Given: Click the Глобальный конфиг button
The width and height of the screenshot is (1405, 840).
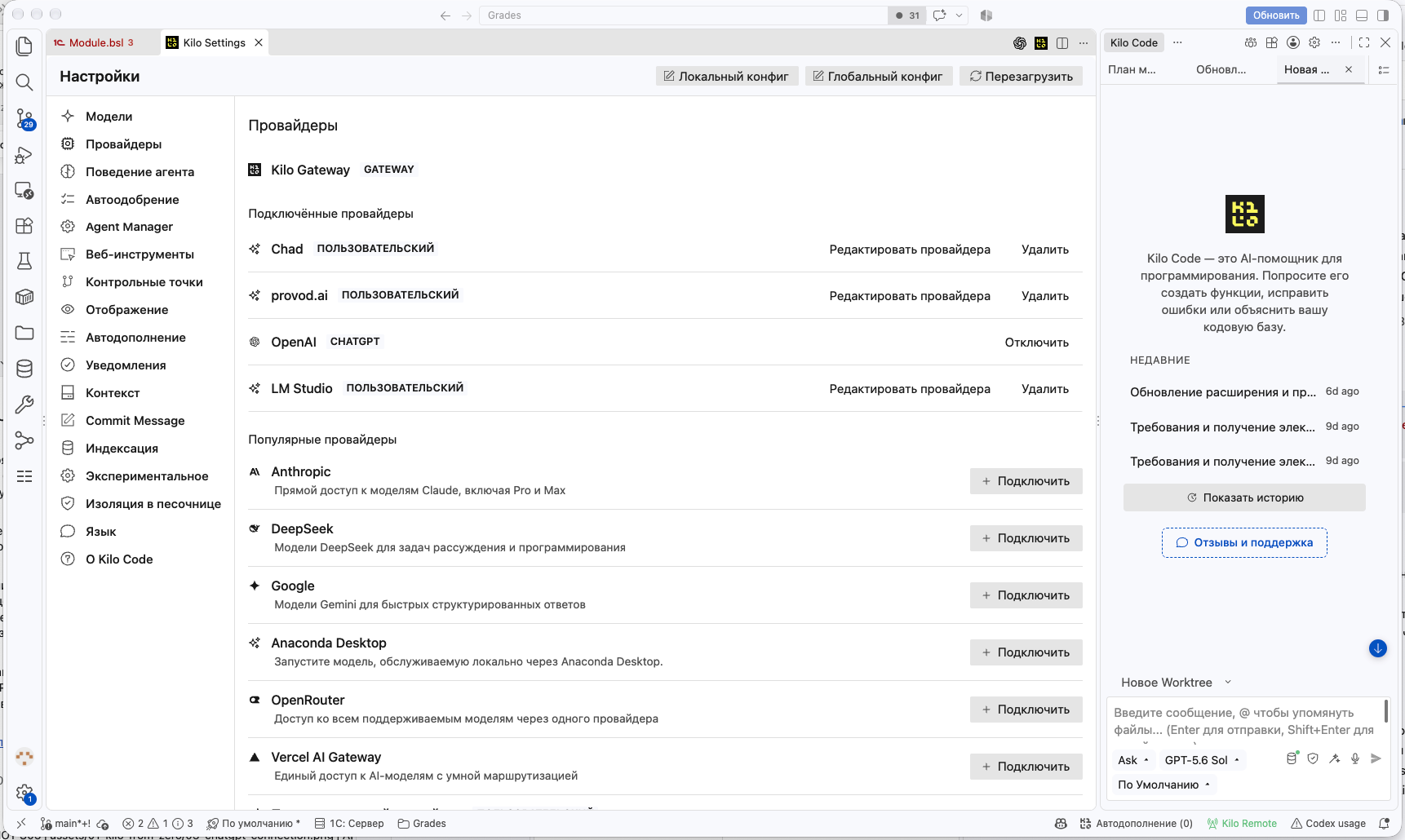Looking at the screenshot, I should point(878,76).
